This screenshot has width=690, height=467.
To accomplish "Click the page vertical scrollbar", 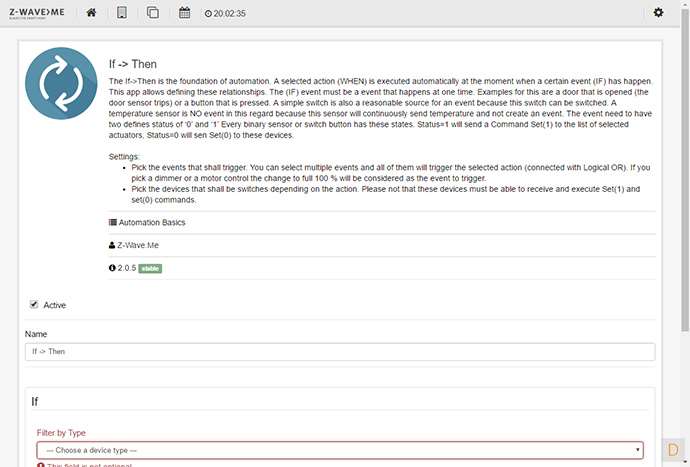I will (x=685, y=172).
